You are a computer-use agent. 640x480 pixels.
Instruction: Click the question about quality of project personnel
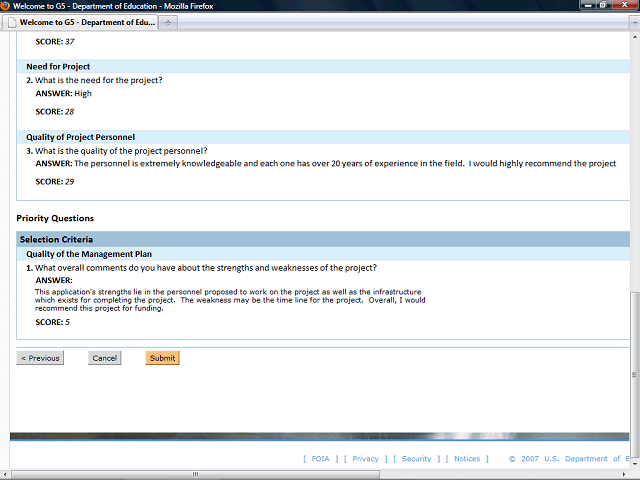[121, 151]
